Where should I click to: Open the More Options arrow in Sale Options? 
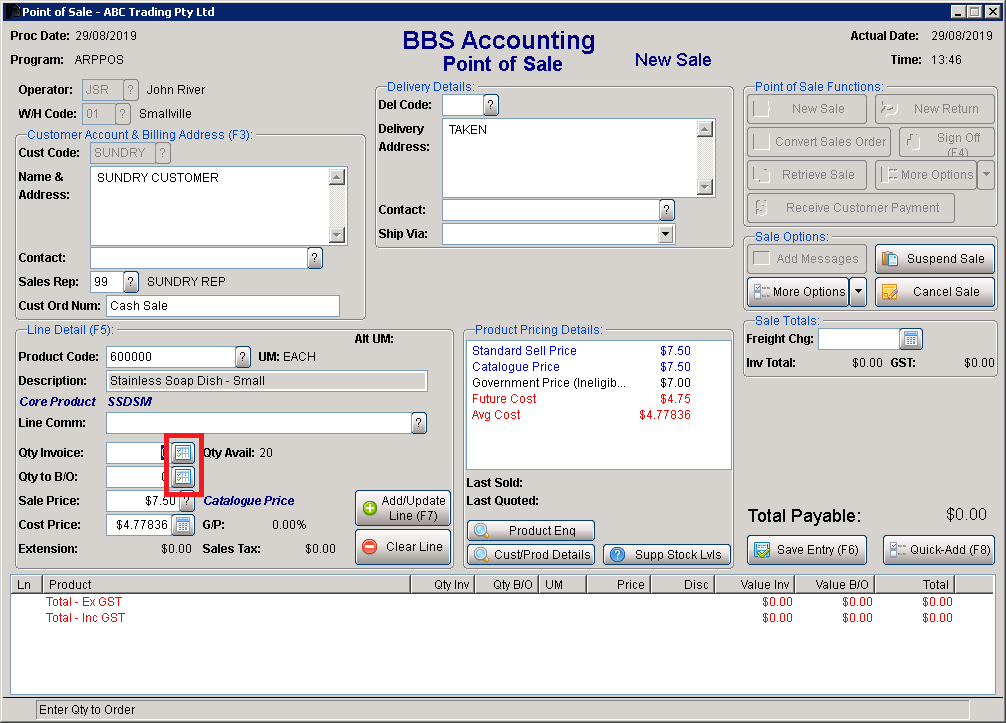tap(858, 291)
